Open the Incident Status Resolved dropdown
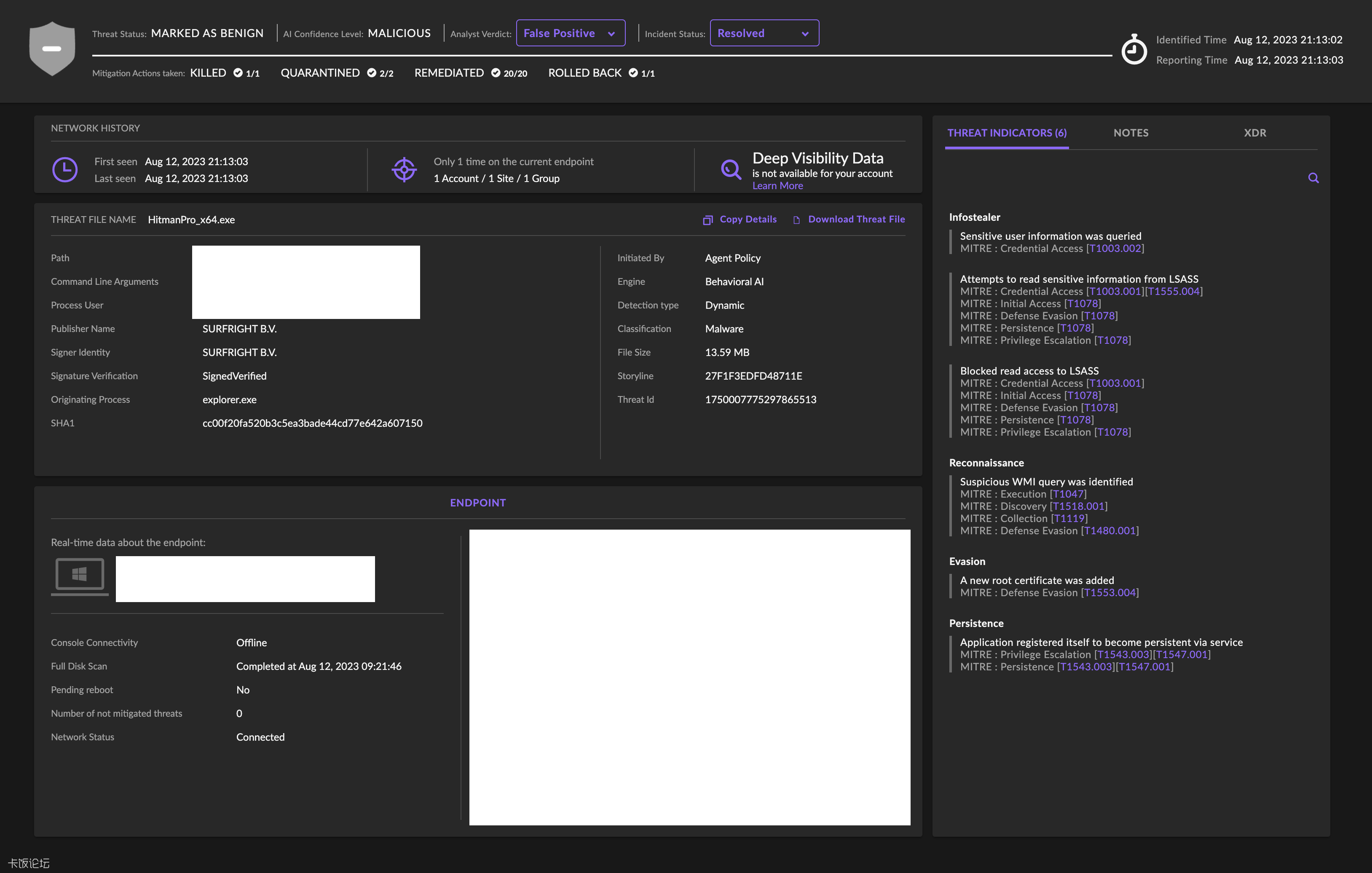The image size is (1372, 873). tap(764, 33)
